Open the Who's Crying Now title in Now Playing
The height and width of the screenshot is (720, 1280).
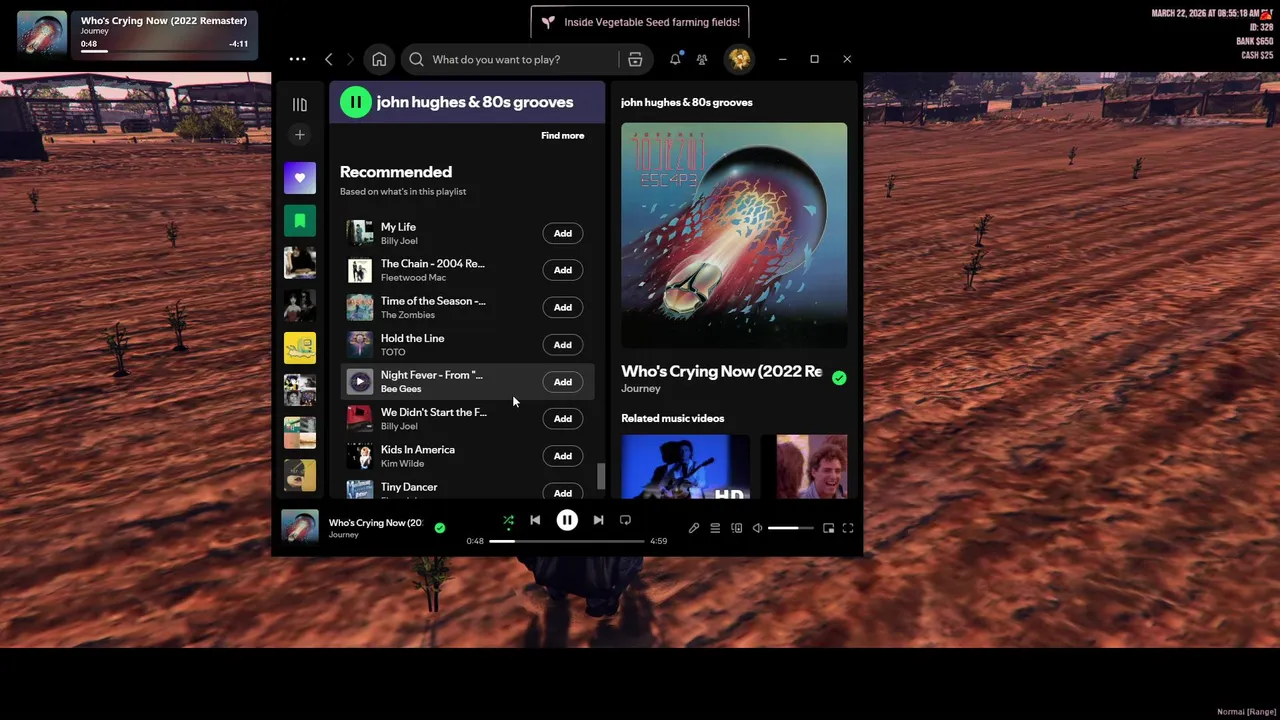(721, 371)
